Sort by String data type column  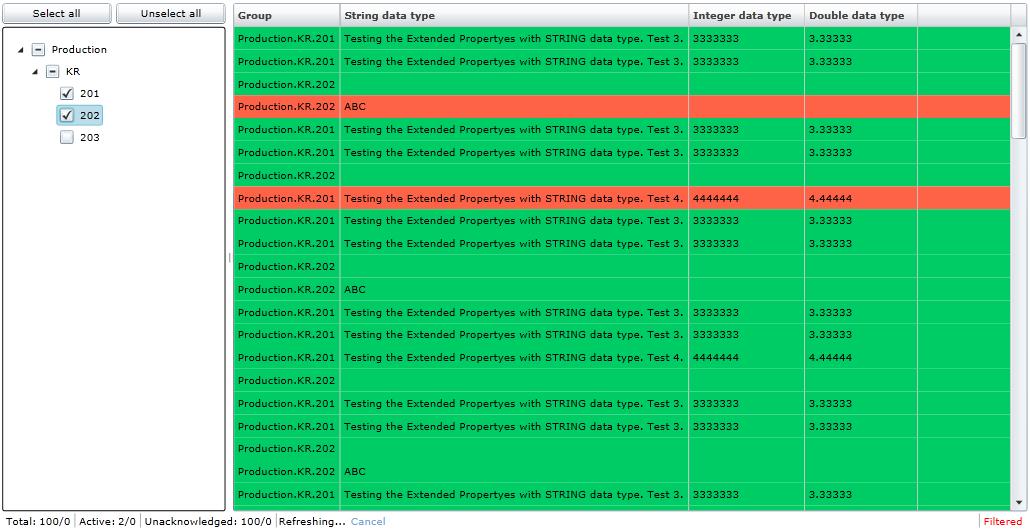(514, 16)
